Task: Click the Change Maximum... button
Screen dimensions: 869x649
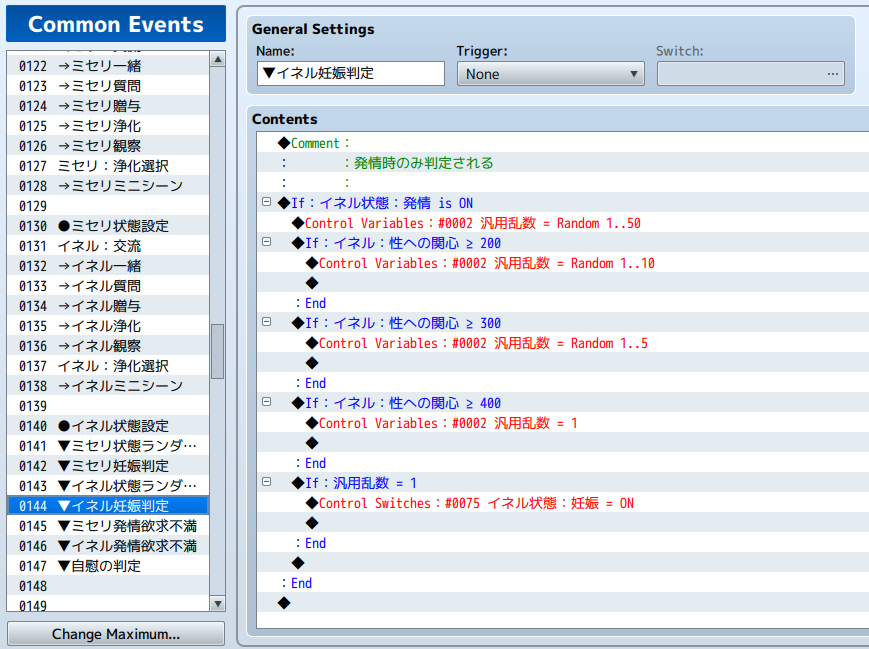Action: 116,633
